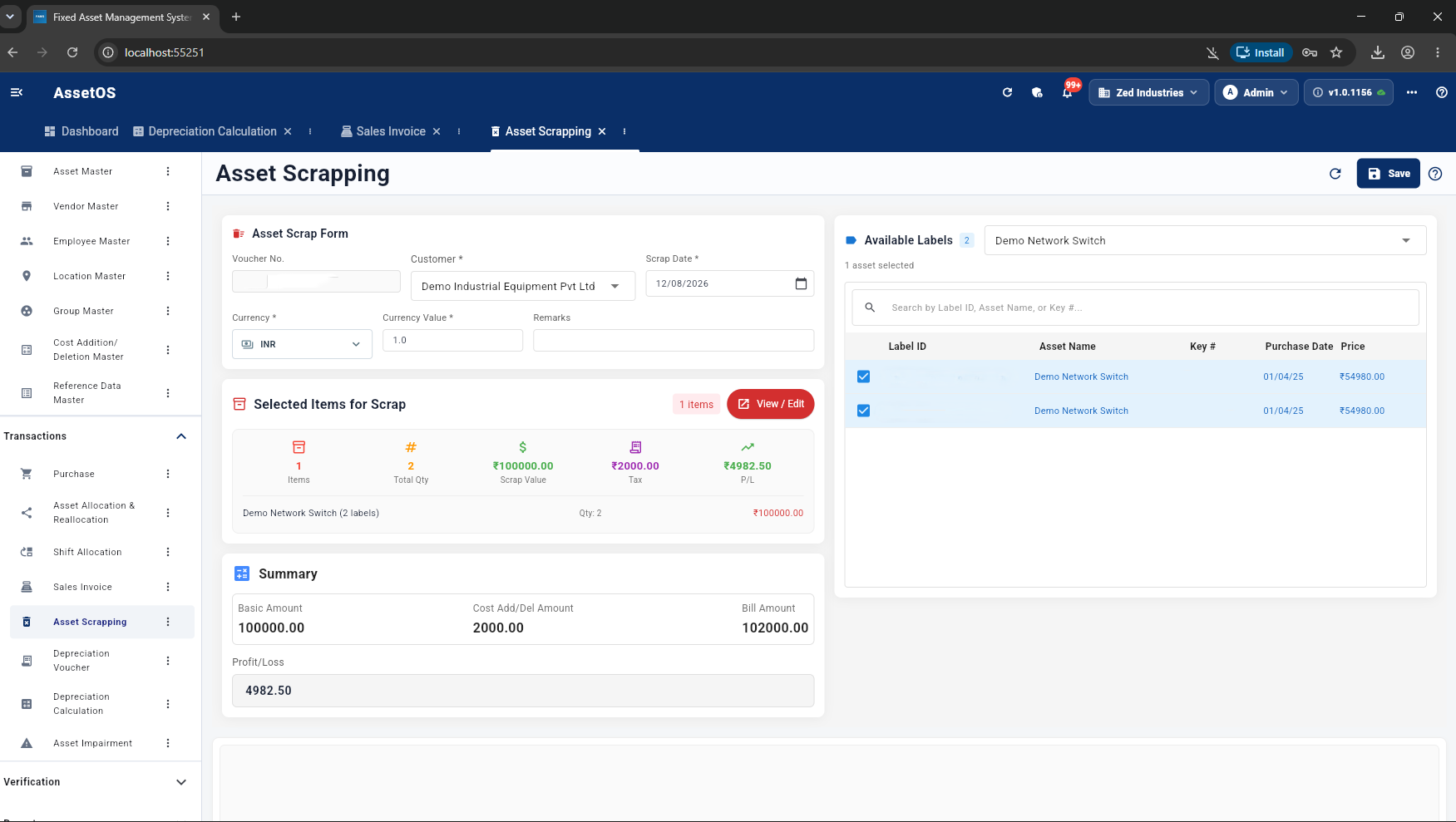Screen dimensions: 1456x822
Task: Open the Currency INR dropdown
Action: click(x=302, y=344)
